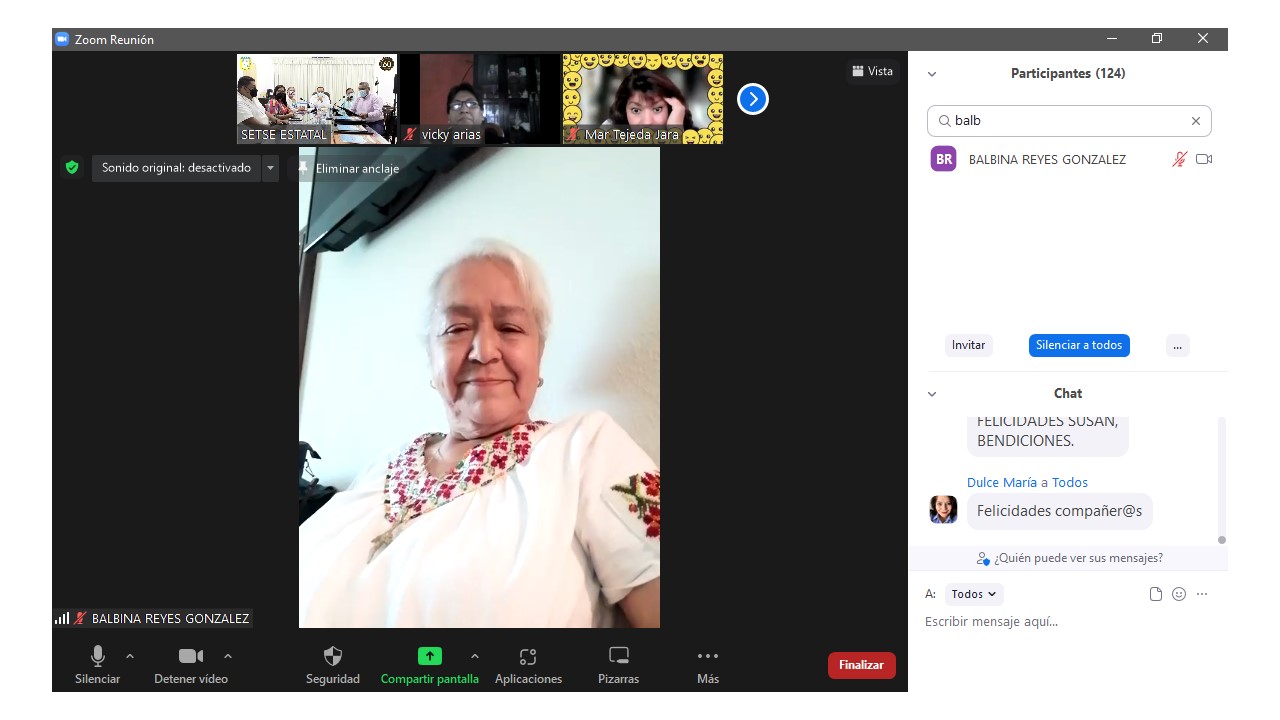1280x720 pixels.
Task: Mute everyone with Silenciar a todos
Action: [x=1079, y=345]
